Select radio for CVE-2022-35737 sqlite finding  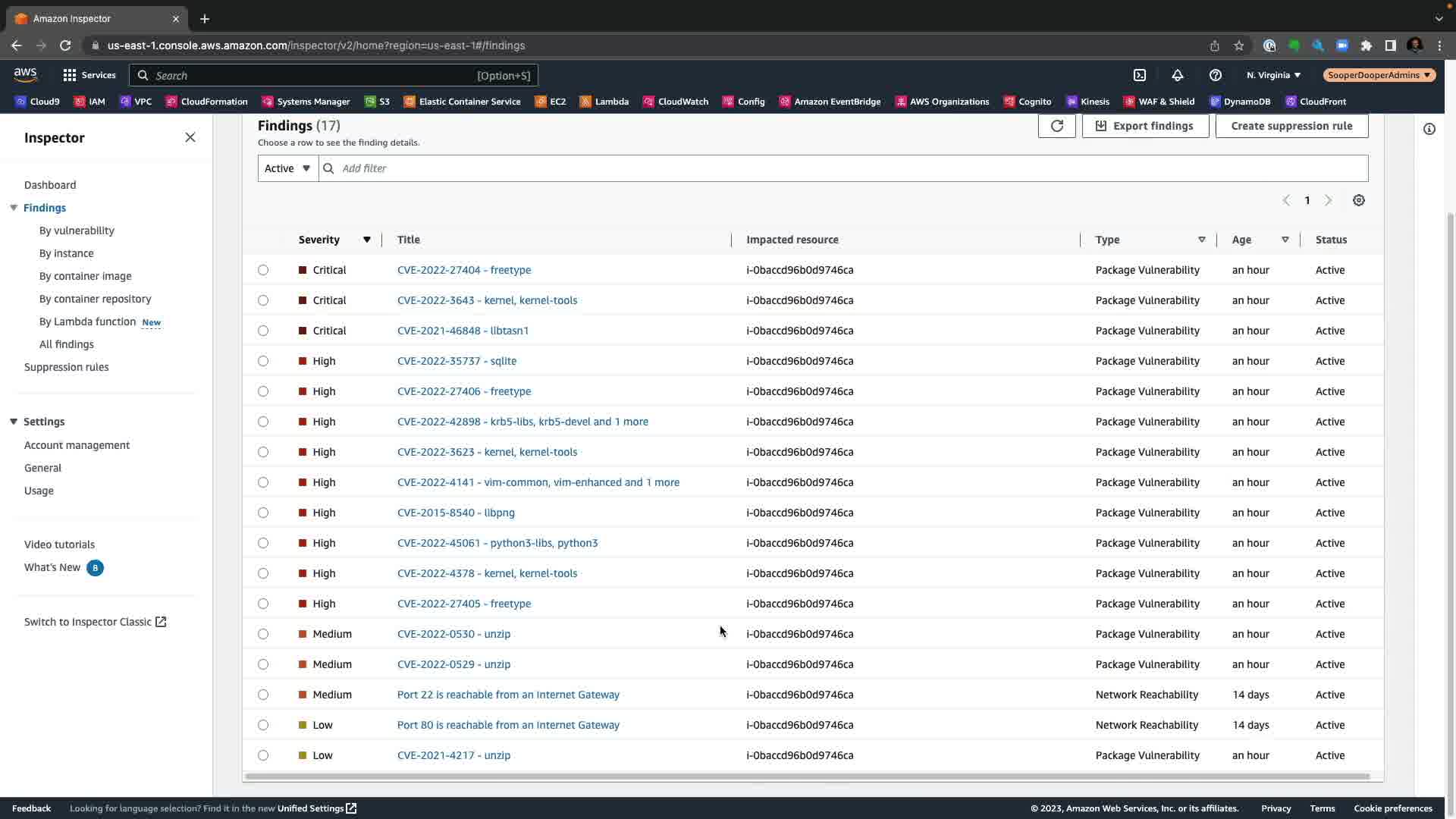[x=263, y=361]
